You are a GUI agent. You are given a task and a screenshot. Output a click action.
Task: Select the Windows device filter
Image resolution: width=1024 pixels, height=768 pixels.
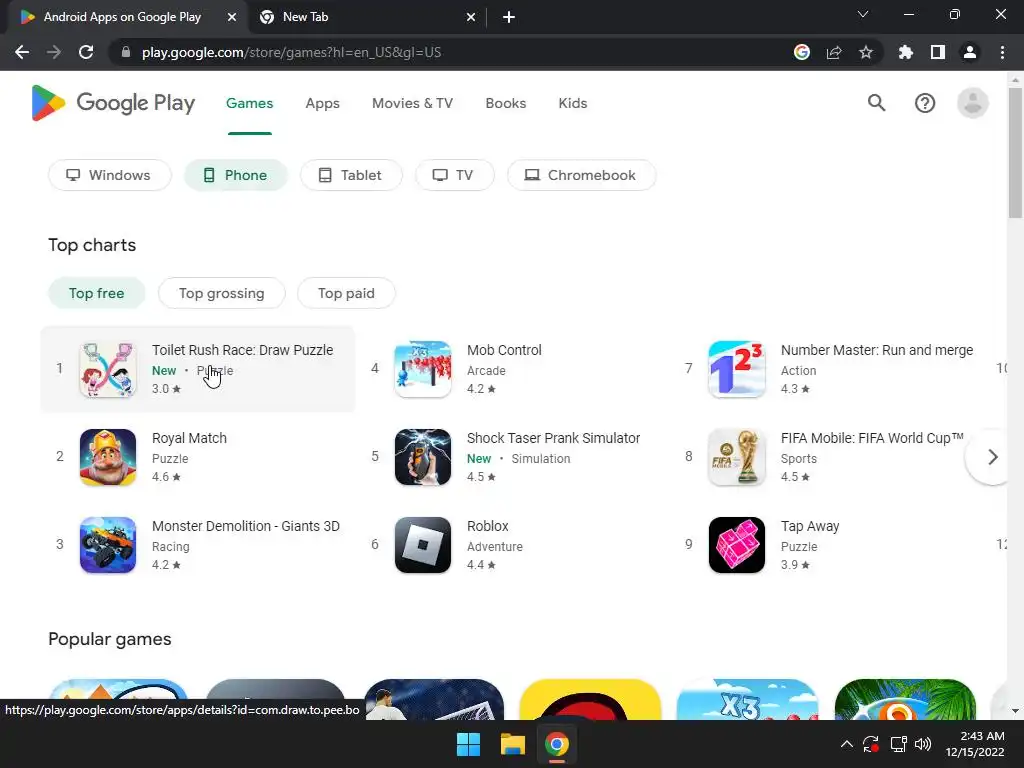coord(110,175)
